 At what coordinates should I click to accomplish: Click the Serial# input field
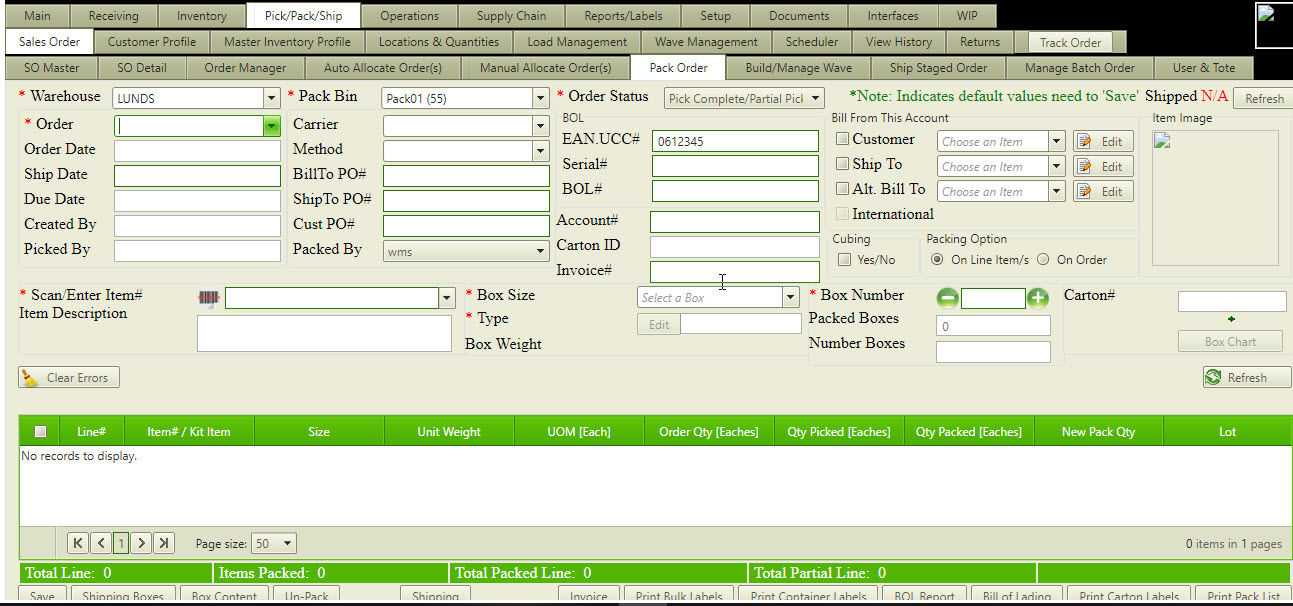(x=735, y=166)
